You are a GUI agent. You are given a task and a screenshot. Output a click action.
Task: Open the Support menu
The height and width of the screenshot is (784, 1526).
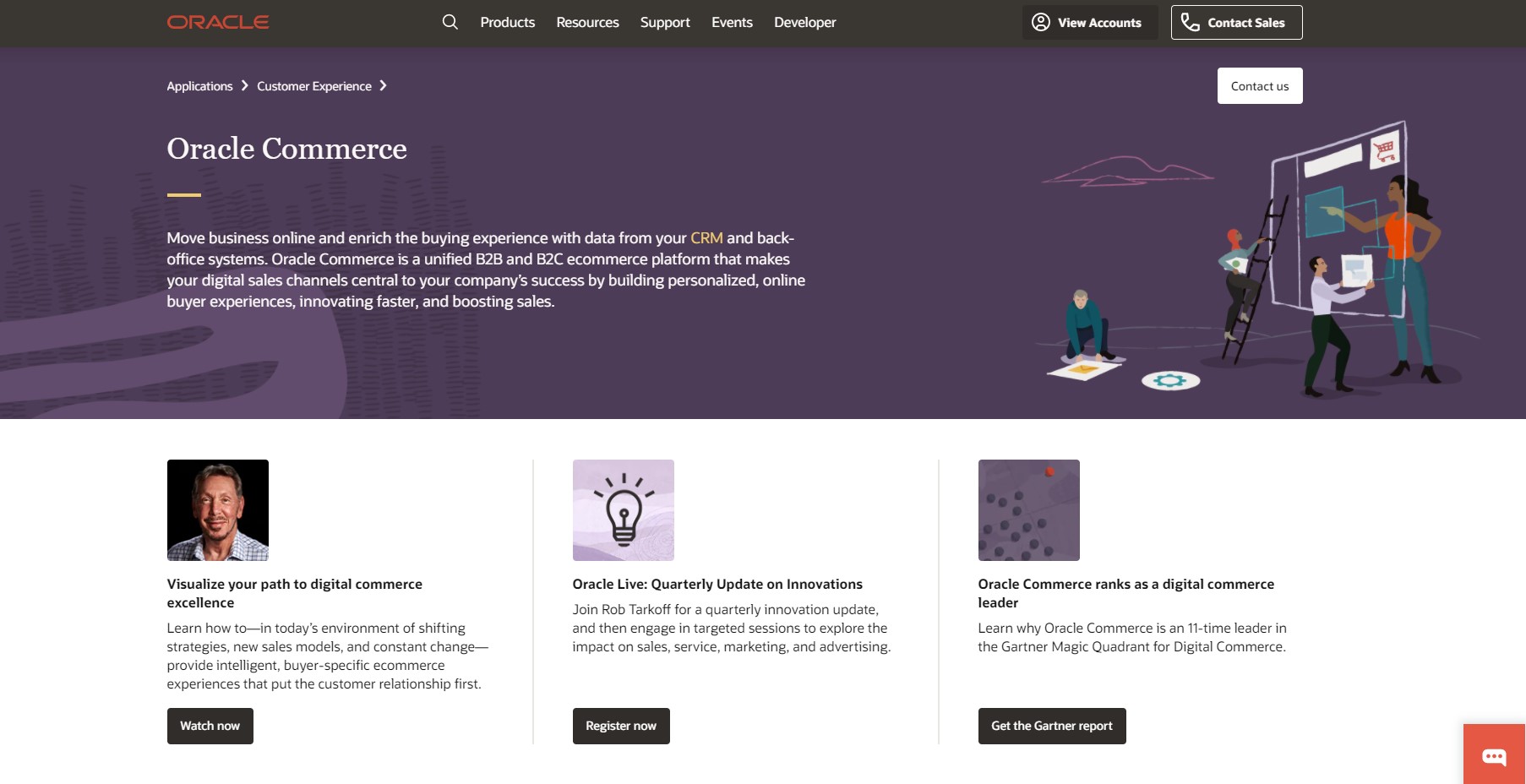(665, 22)
